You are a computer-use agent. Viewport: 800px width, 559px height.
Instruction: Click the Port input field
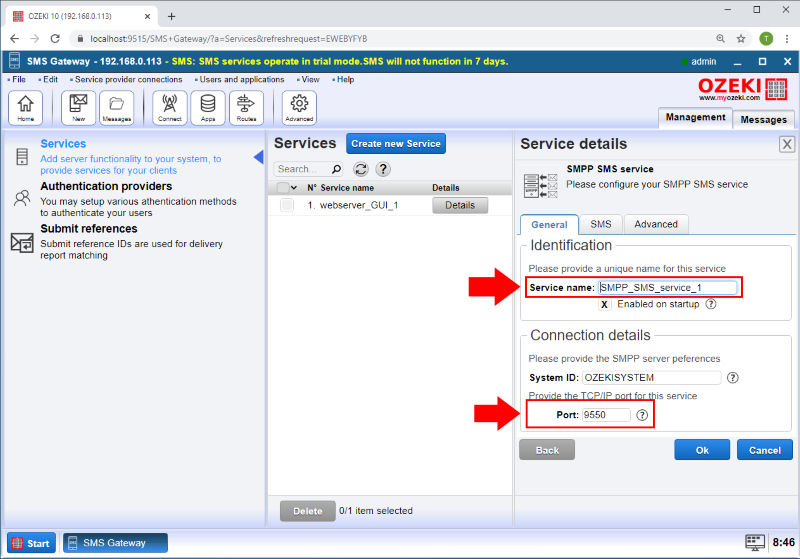(606, 415)
